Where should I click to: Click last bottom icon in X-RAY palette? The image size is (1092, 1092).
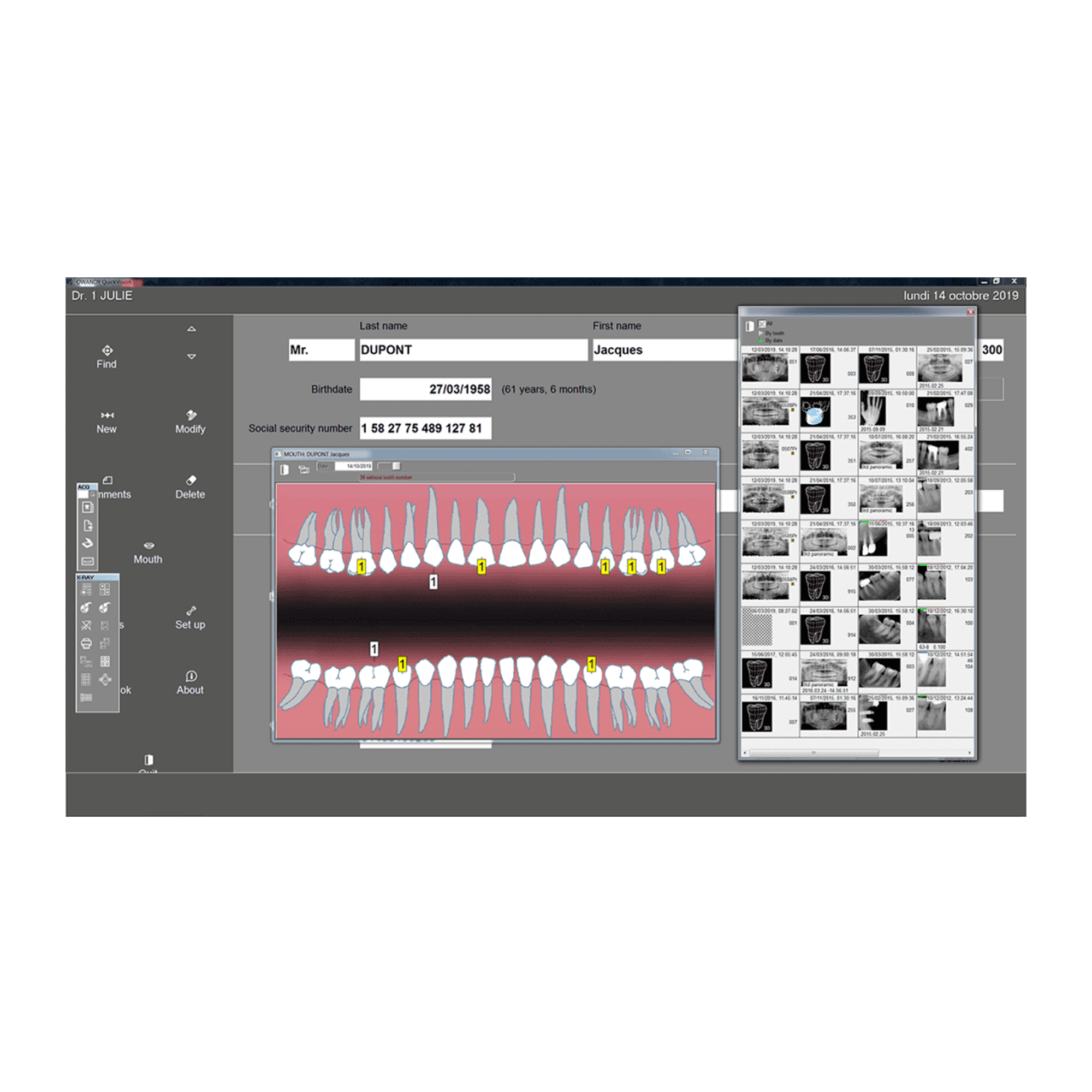pyautogui.click(x=86, y=697)
